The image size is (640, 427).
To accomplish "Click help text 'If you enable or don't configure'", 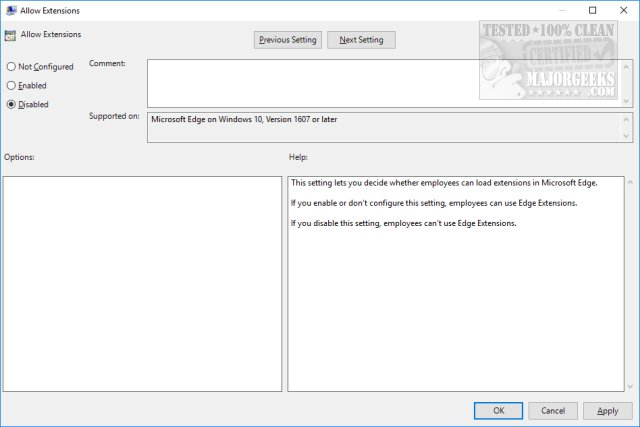I will [347, 203].
